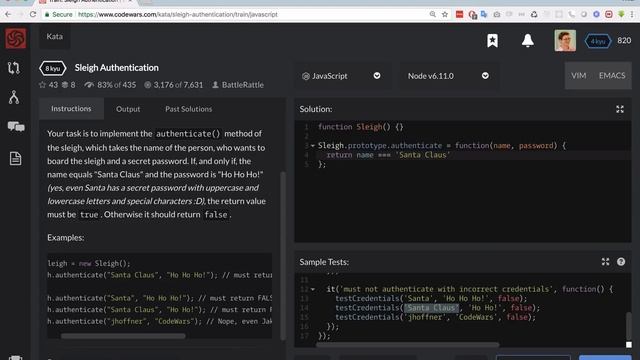Click the green download arrow extension icon
Image resolution: width=640 pixels, height=360 pixels.
click(621, 14)
